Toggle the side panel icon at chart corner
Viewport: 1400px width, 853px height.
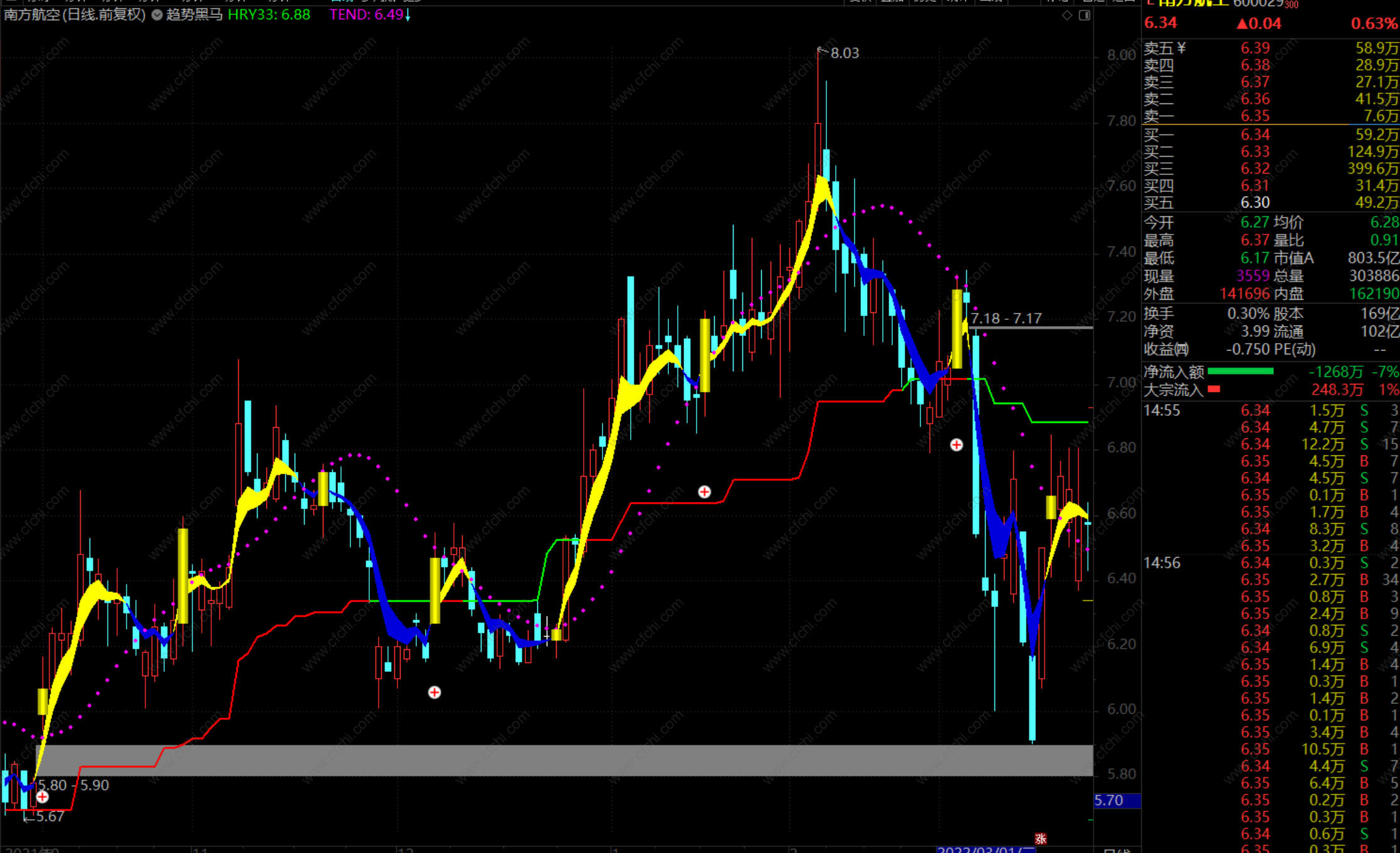tap(1084, 15)
